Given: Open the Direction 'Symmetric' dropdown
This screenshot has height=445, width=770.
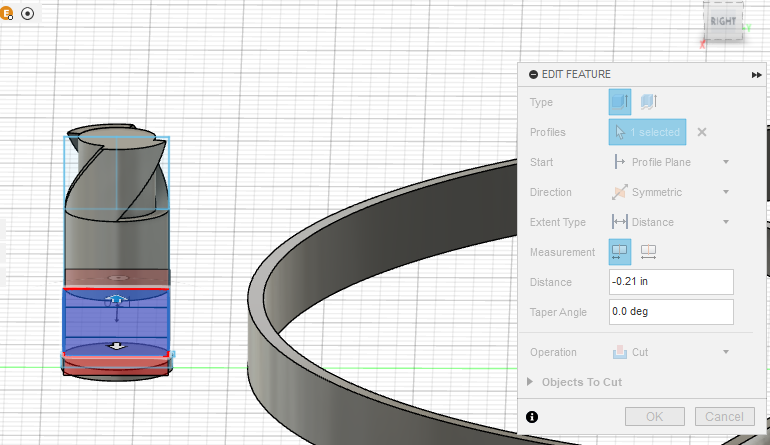Looking at the screenshot, I should [x=671, y=192].
